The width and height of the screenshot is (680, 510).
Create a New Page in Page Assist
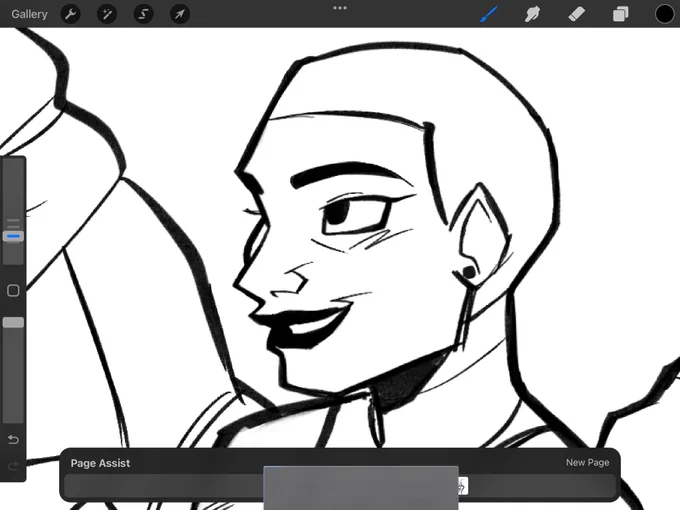pos(587,463)
